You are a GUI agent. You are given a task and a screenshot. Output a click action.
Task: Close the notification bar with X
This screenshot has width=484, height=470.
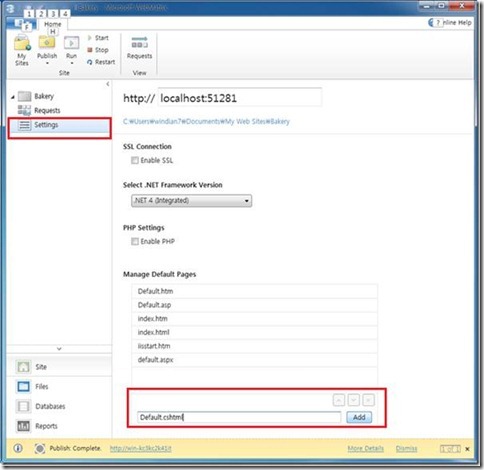[467, 449]
